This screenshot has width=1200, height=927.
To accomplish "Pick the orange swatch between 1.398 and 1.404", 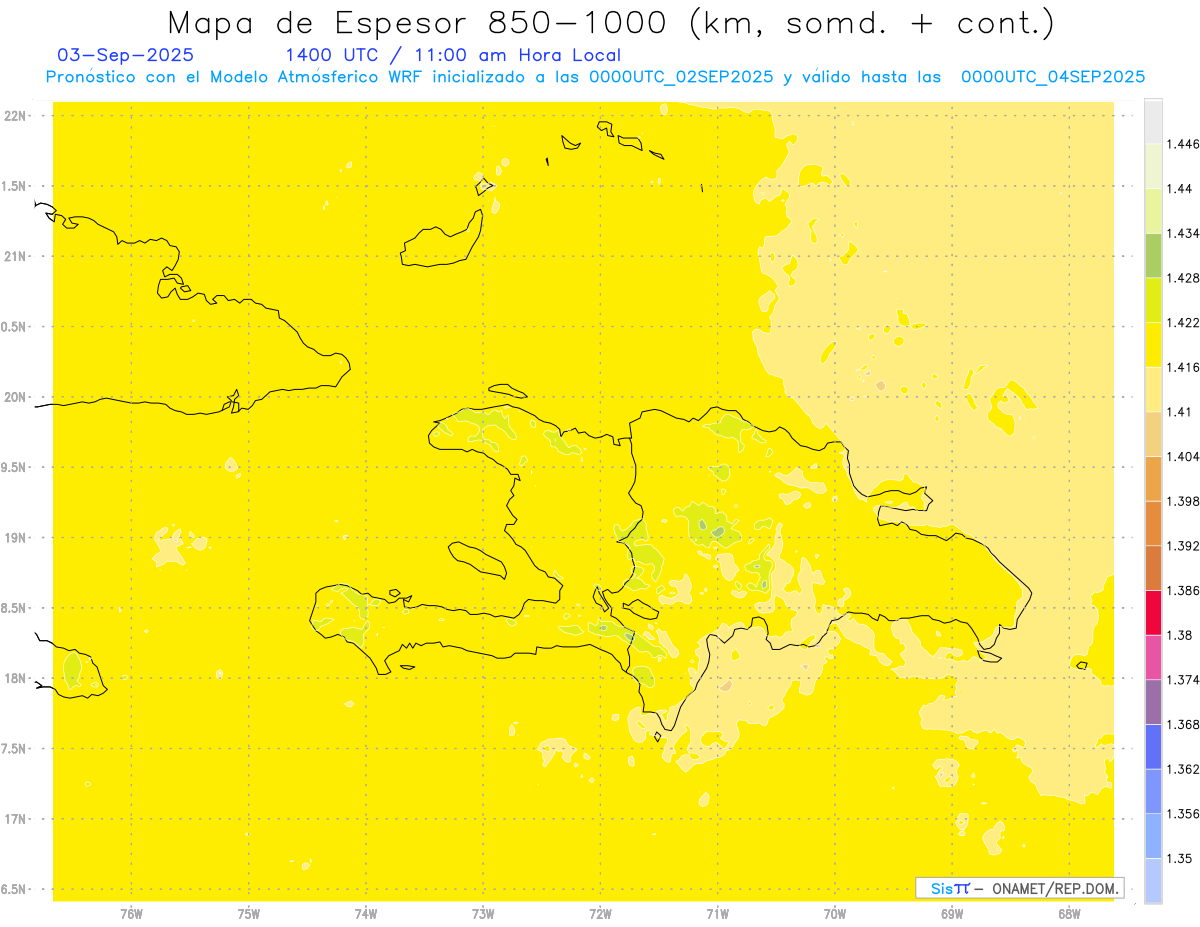I will [x=1153, y=478].
